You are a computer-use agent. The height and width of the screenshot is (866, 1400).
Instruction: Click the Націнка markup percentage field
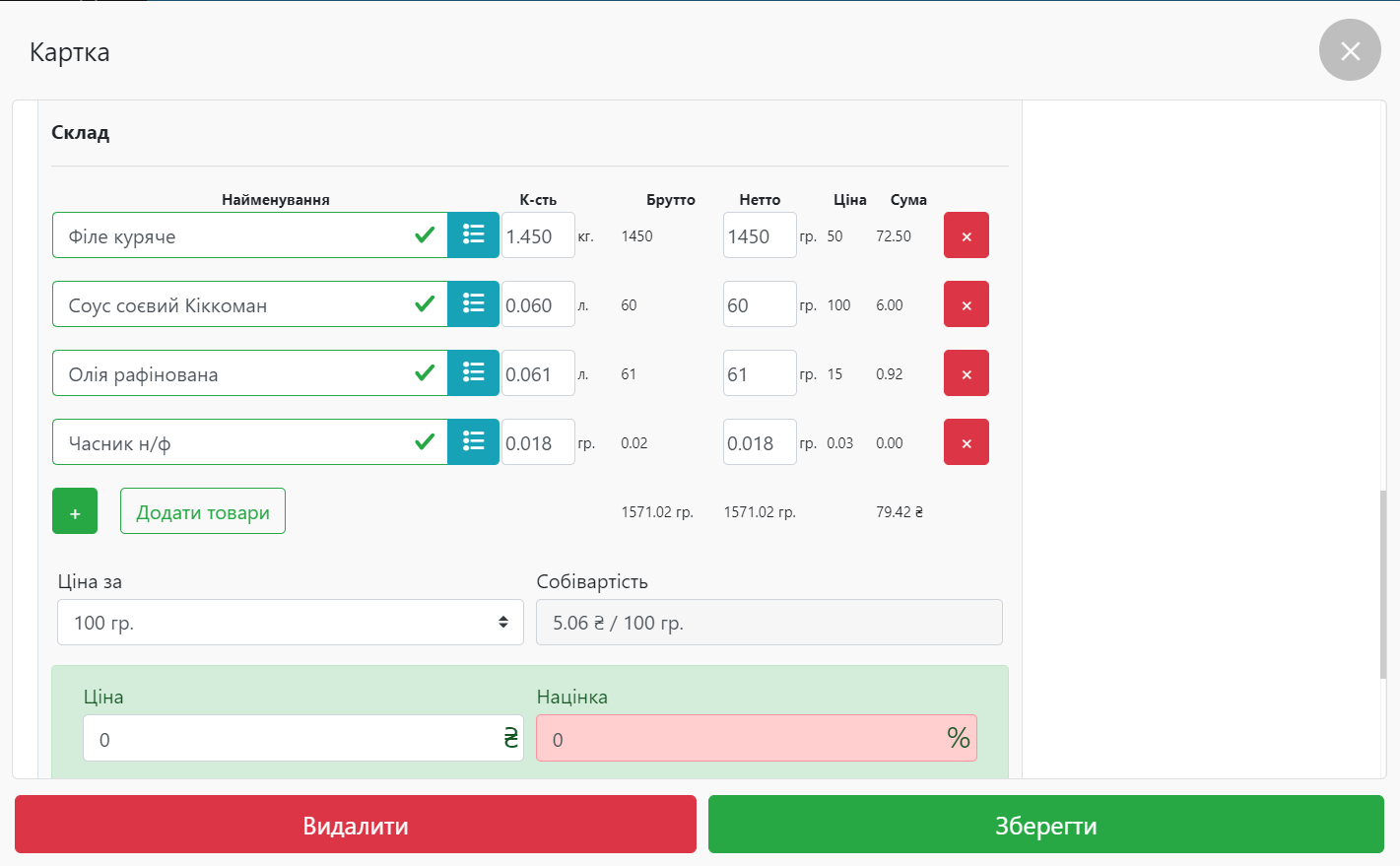(x=739, y=739)
